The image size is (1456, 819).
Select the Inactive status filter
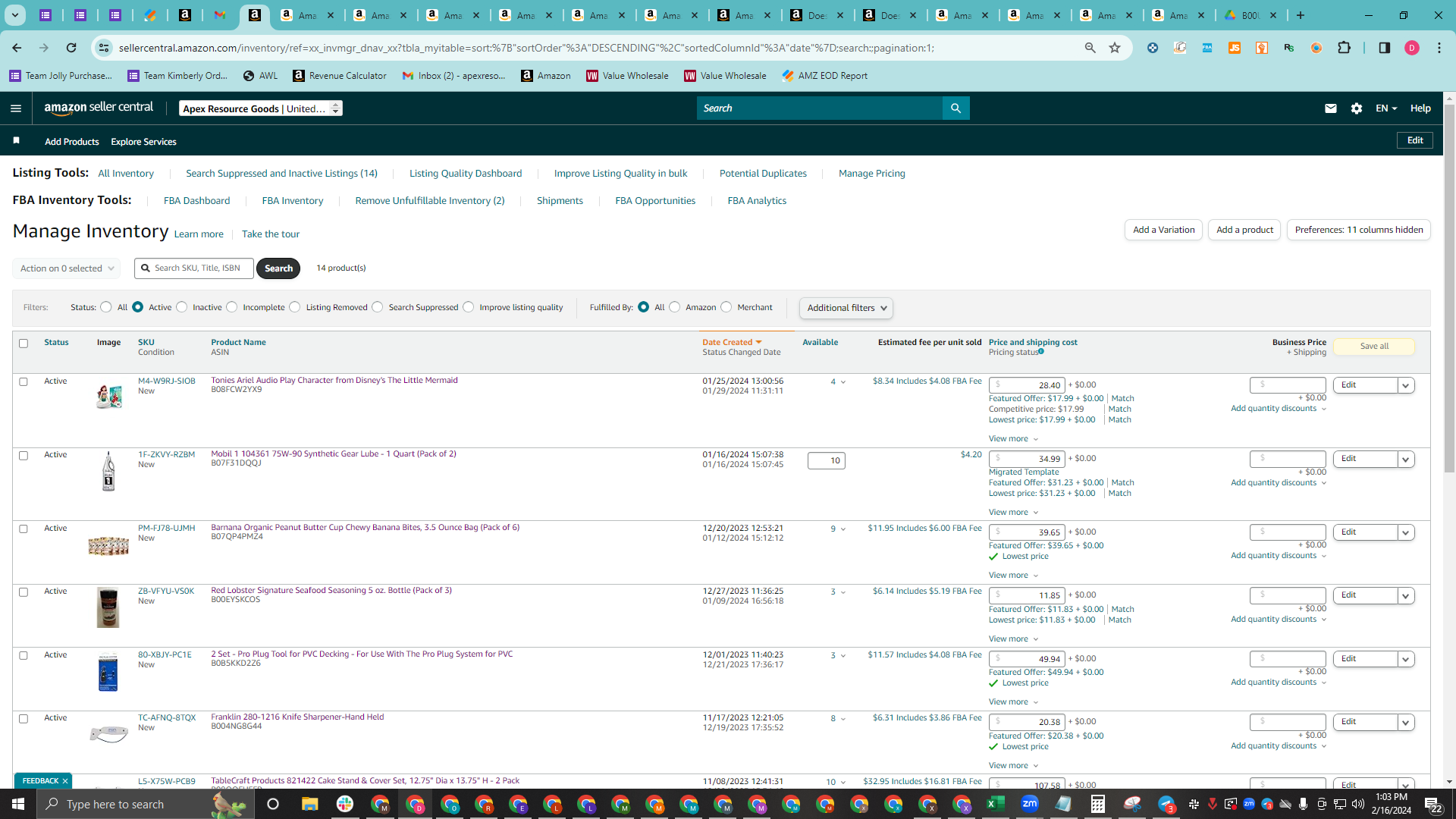(x=181, y=307)
